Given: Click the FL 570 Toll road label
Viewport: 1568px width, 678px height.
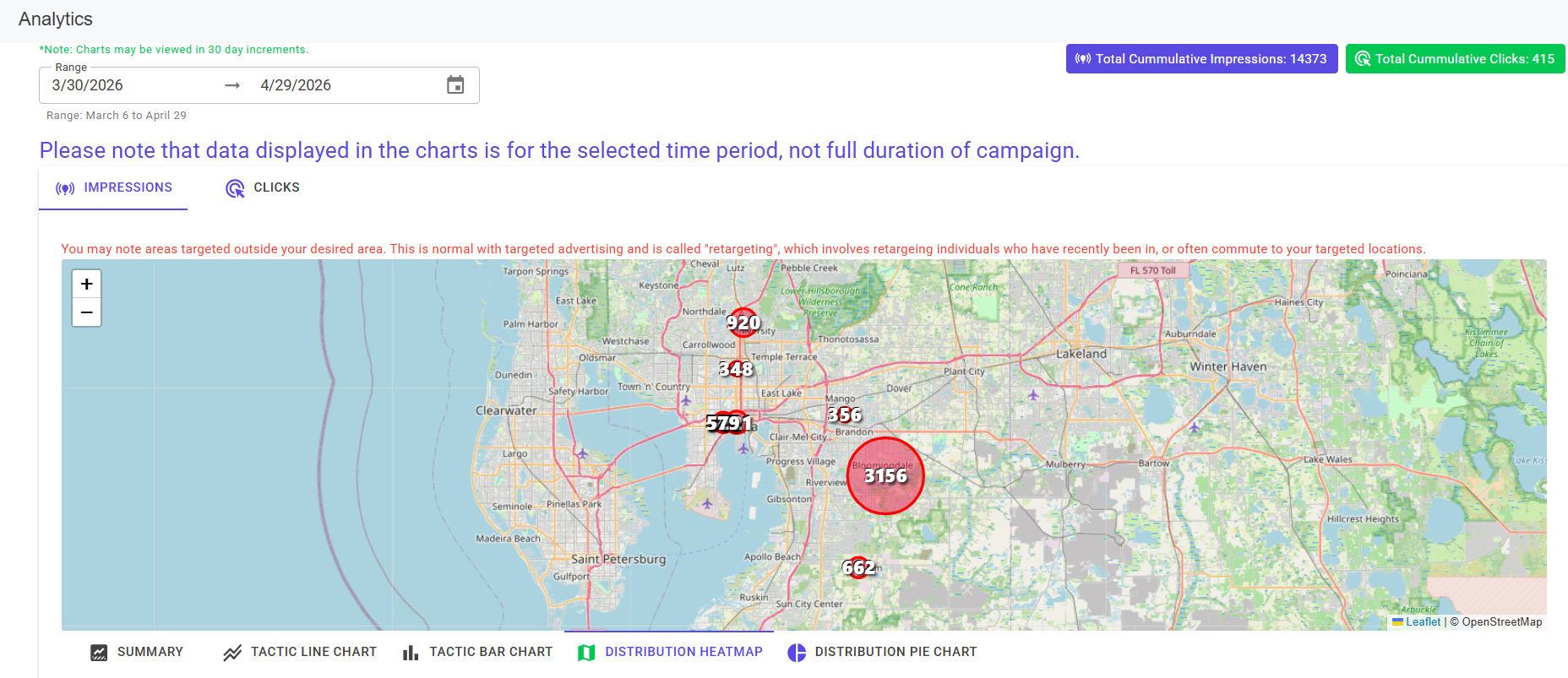Looking at the screenshot, I should (1153, 270).
